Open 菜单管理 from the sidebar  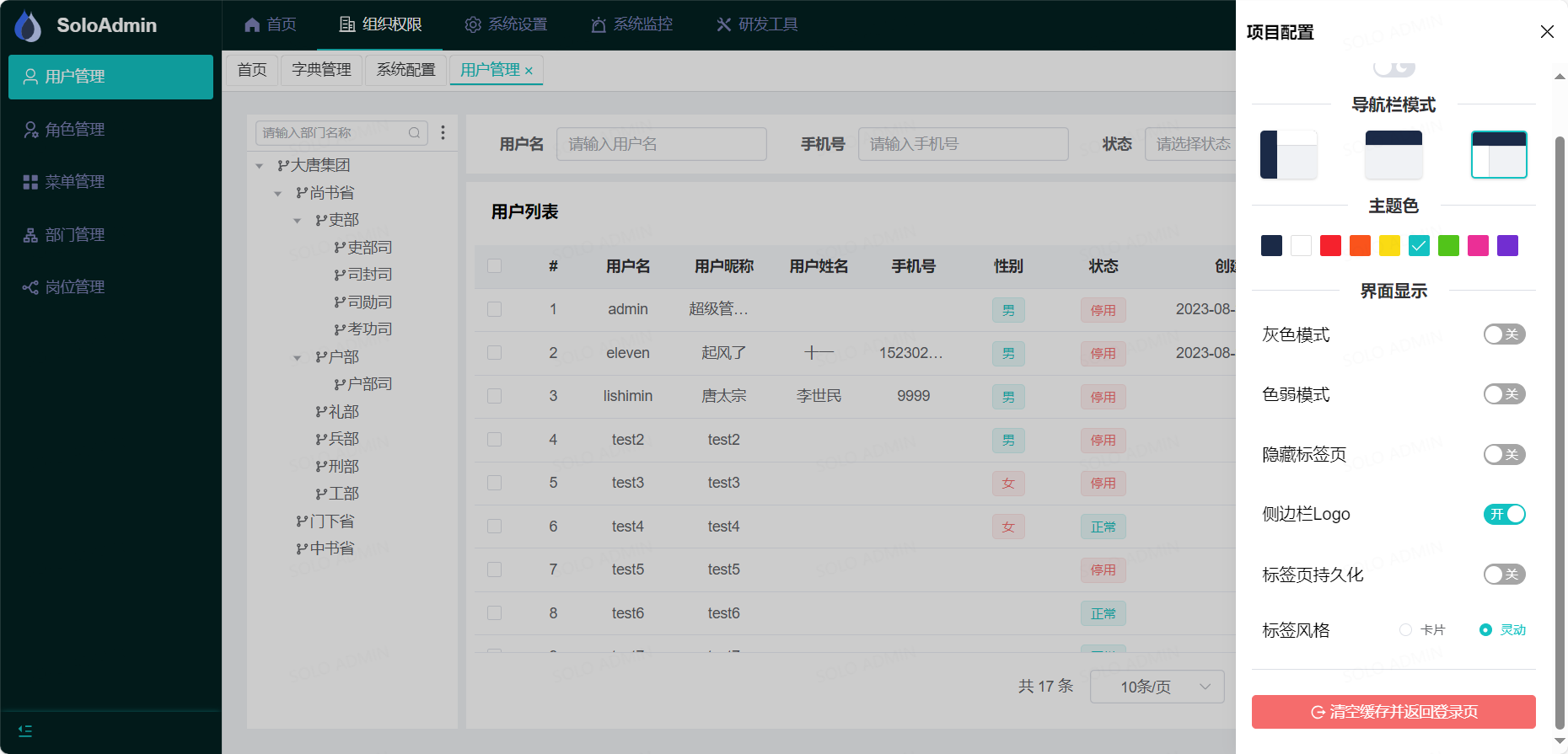pyautogui.click(x=74, y=182)
